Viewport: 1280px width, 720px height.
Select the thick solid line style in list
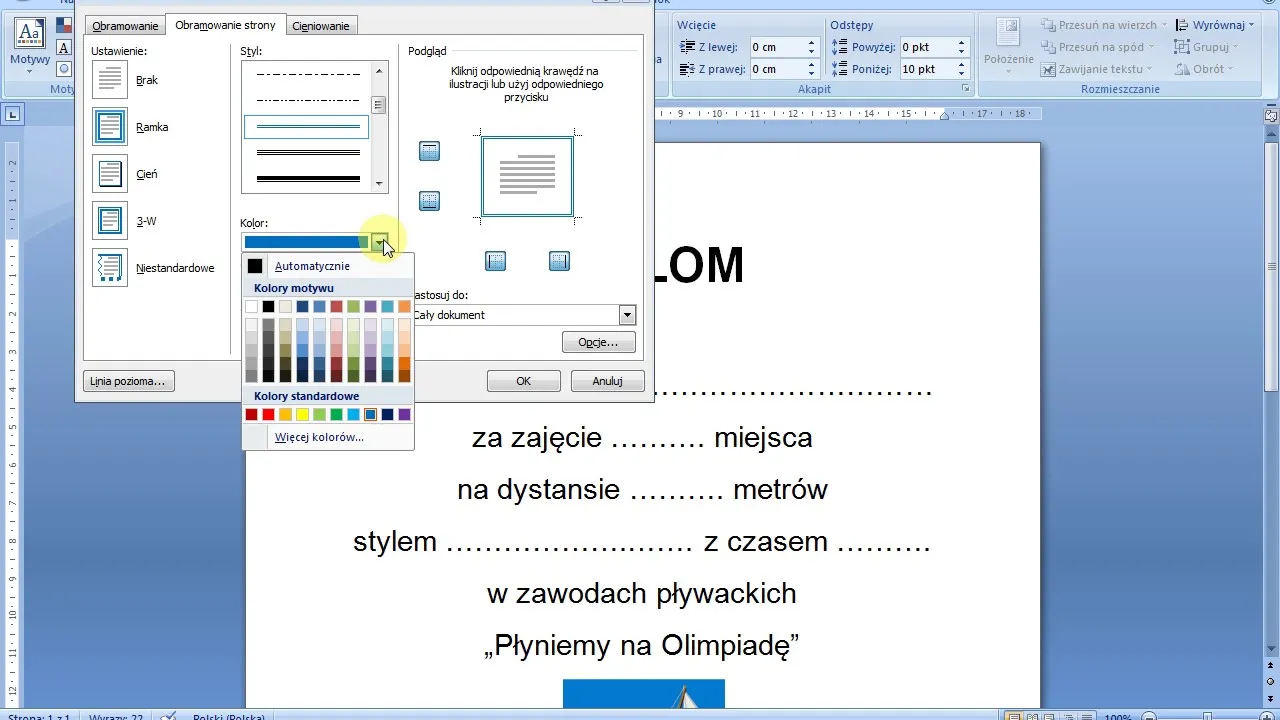(308, 178)
